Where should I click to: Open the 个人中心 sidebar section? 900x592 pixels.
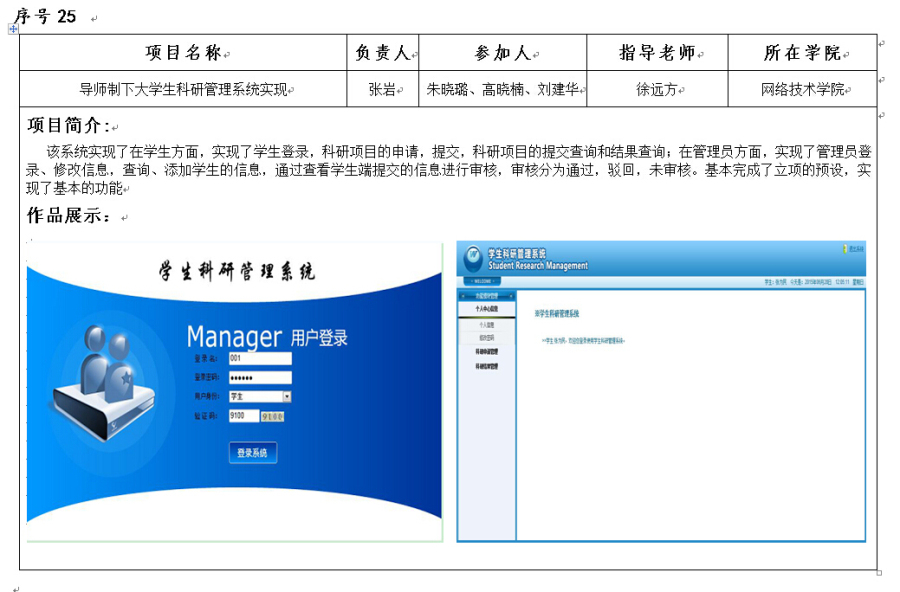[x=487, y=309]
